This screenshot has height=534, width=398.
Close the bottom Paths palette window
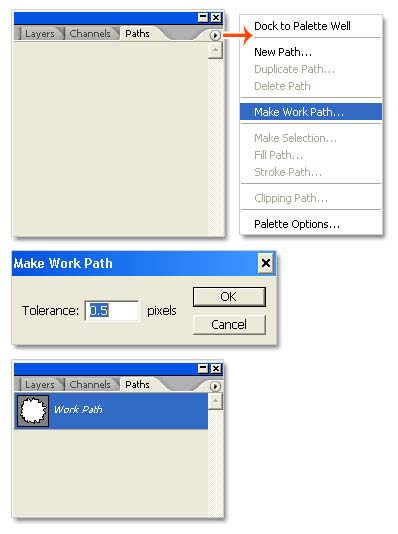click(x=216, y=368)
